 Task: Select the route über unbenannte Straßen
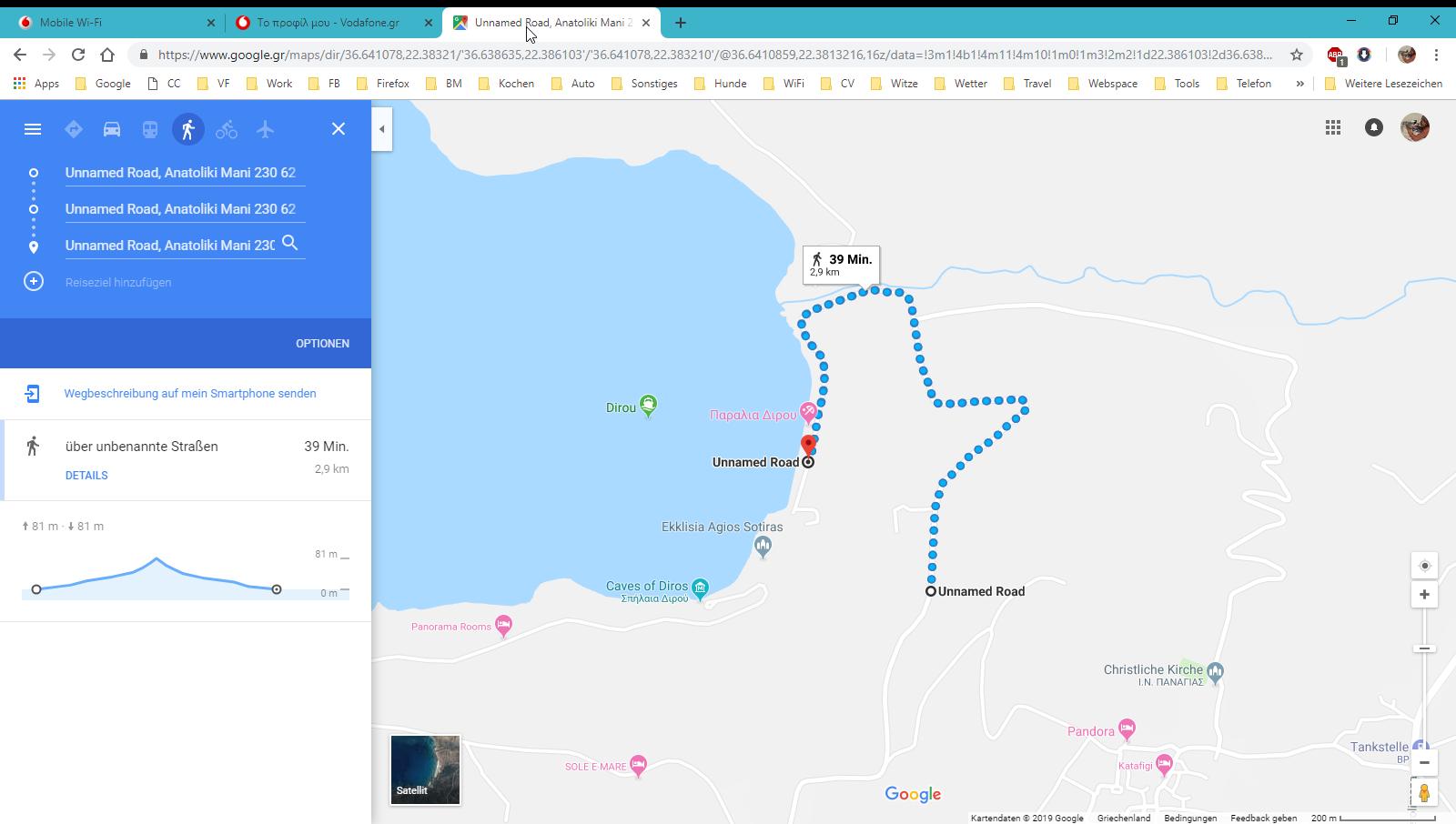(186, 460)
